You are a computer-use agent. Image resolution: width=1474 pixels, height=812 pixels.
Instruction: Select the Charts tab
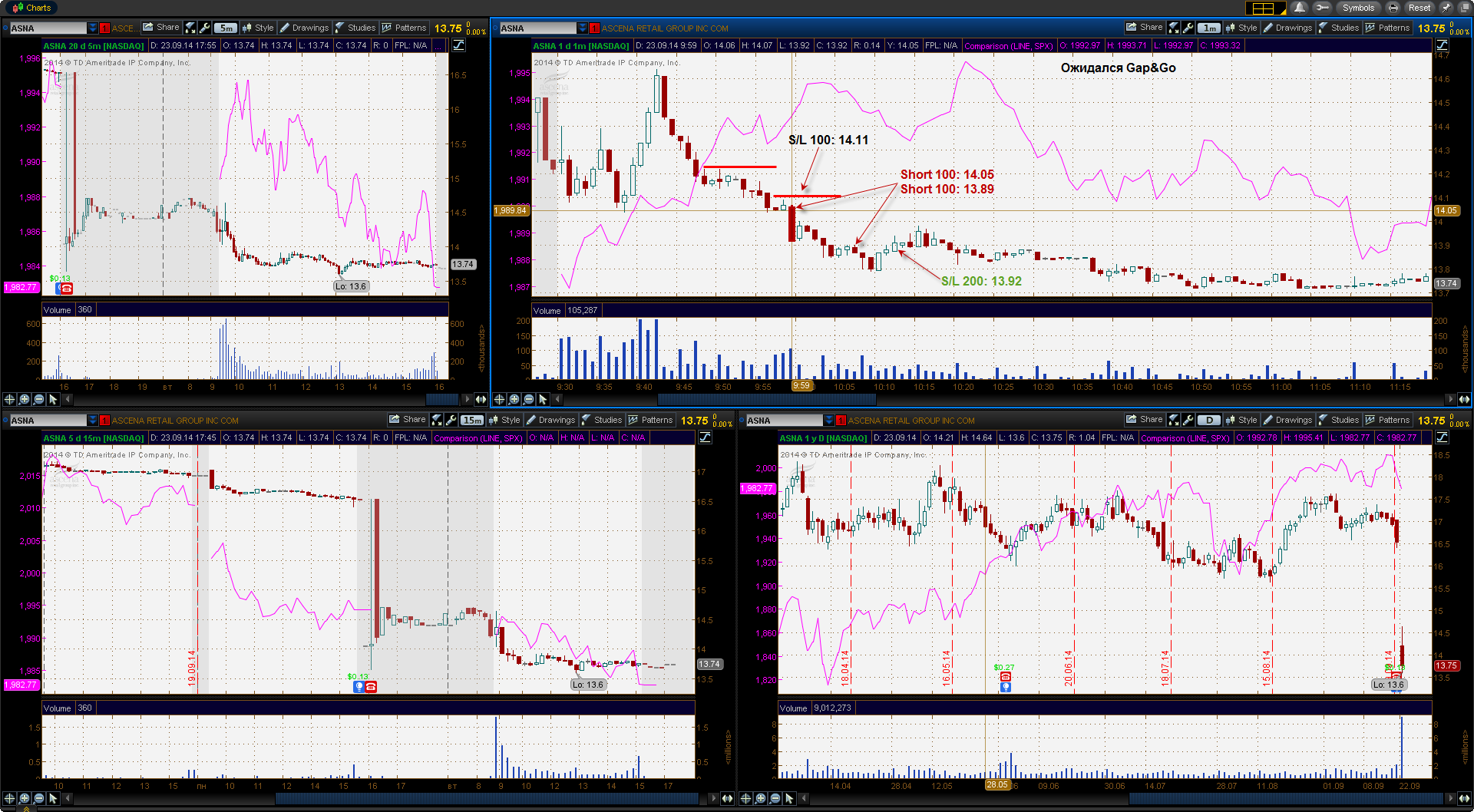31,8
